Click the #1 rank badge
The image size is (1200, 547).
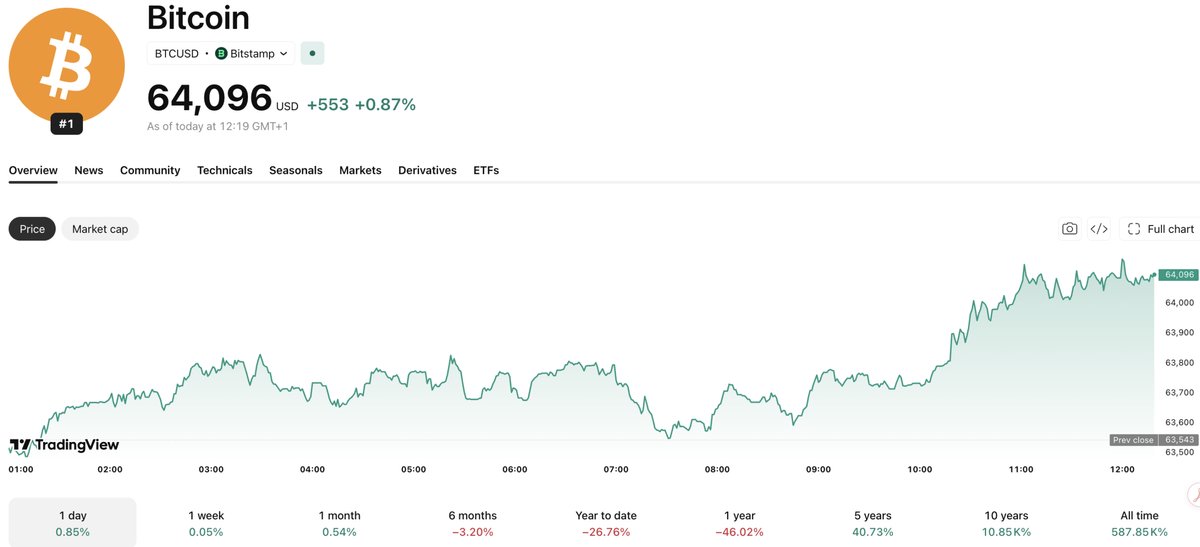tap(66, 124)
